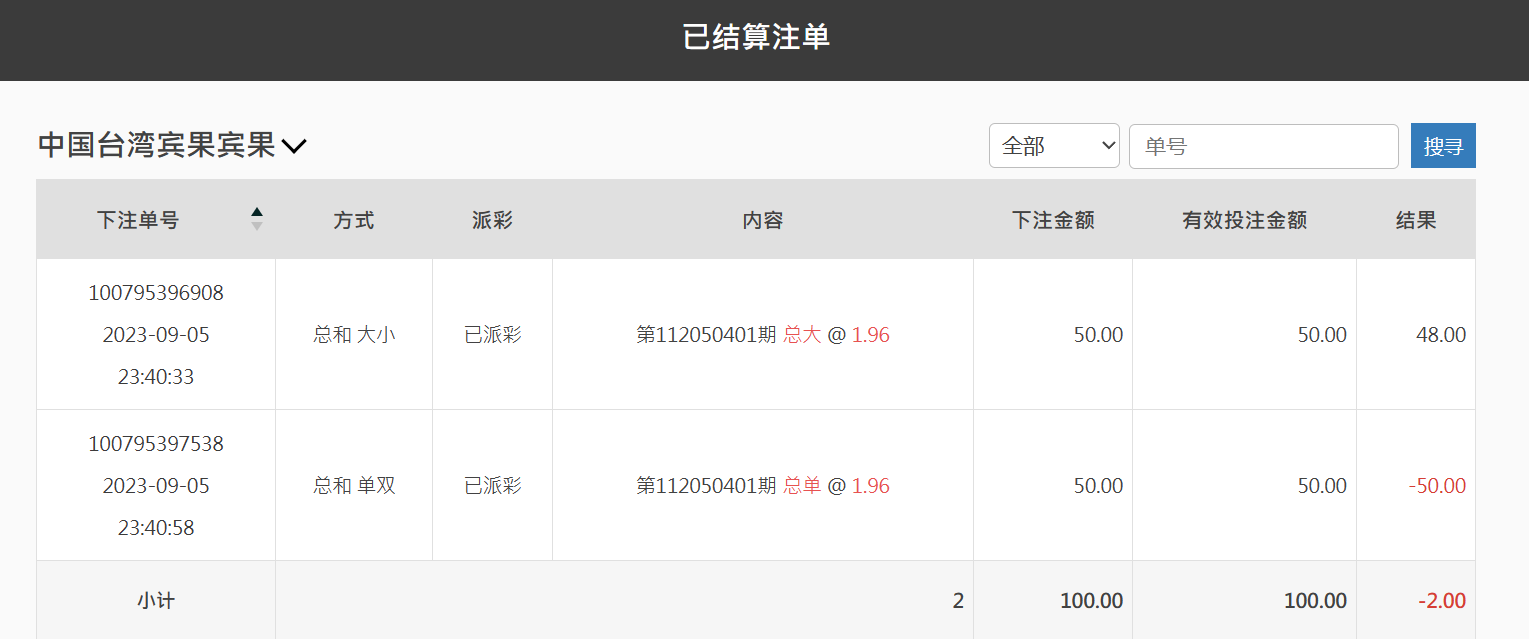This screenshot has height=639, width=1529.
Task: Click the 方式 column header
Action: pos(354,220)
